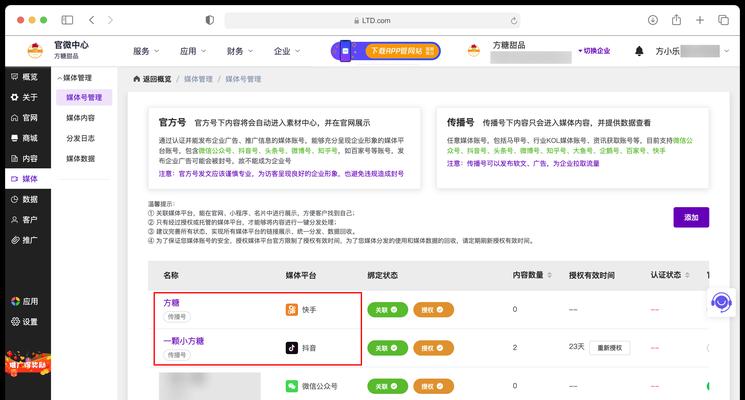
Task: Click the 授权有效时间 column header
Action: tap(592, 276)
